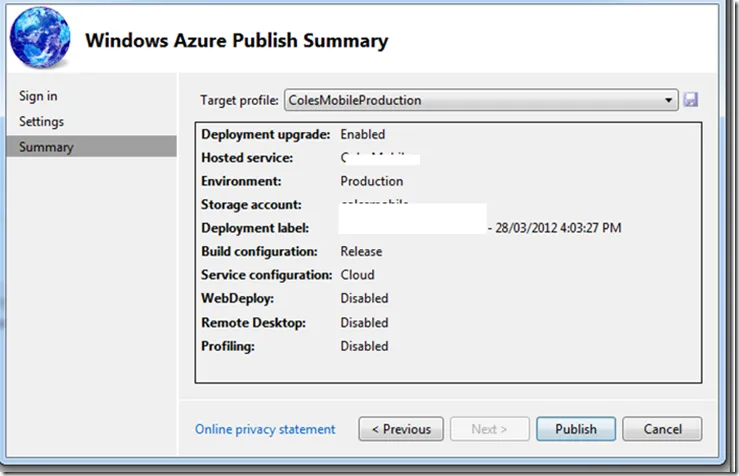Select the Environment Production value
The height and width of the screenshot is (476, 739).
[x=371, y=181]
